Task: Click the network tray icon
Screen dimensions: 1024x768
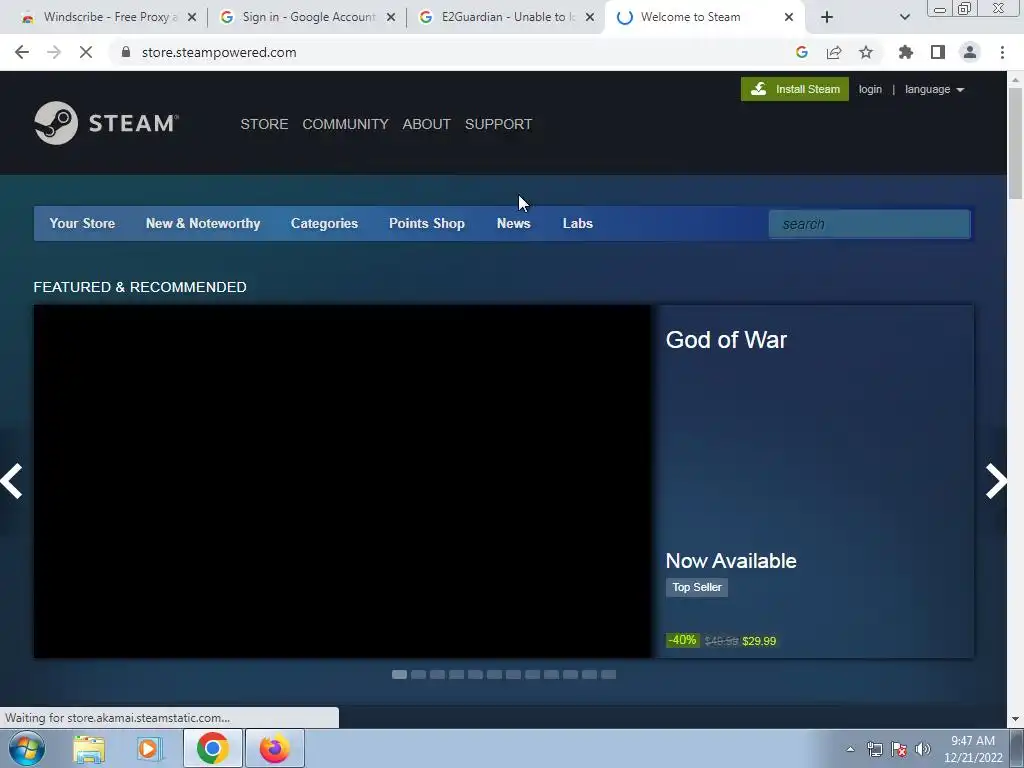Action: [x=874, y=749]
